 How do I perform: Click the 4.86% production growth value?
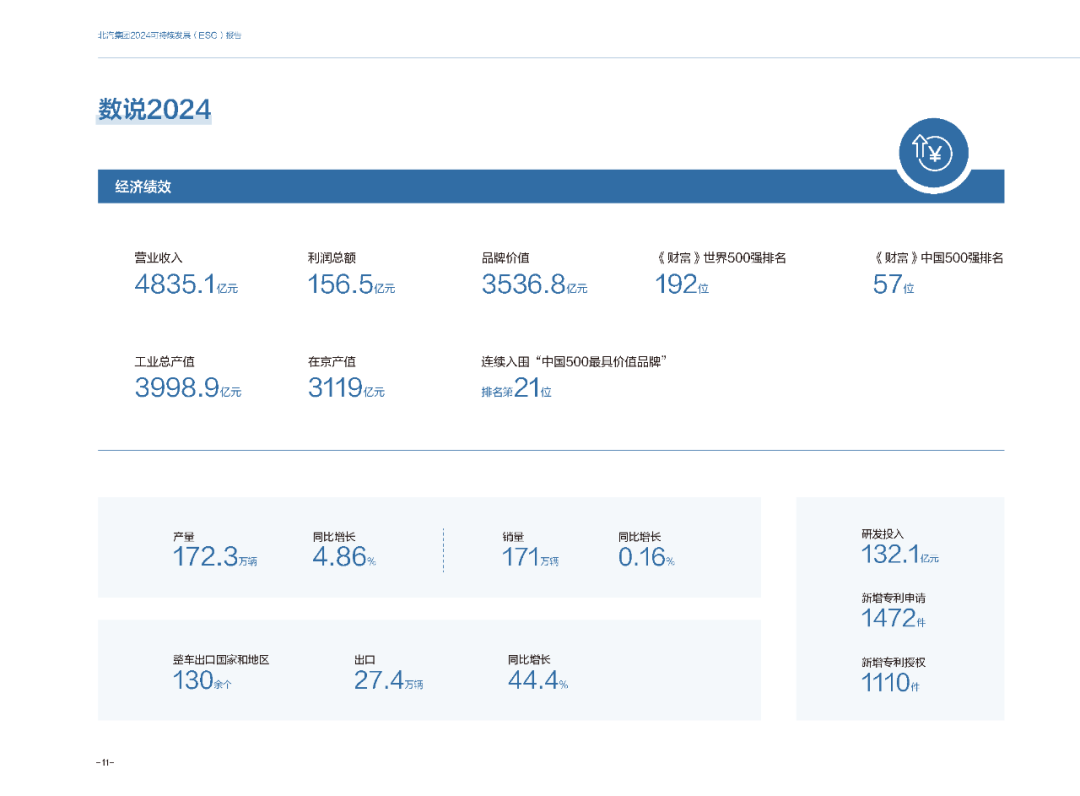[344, 556]
